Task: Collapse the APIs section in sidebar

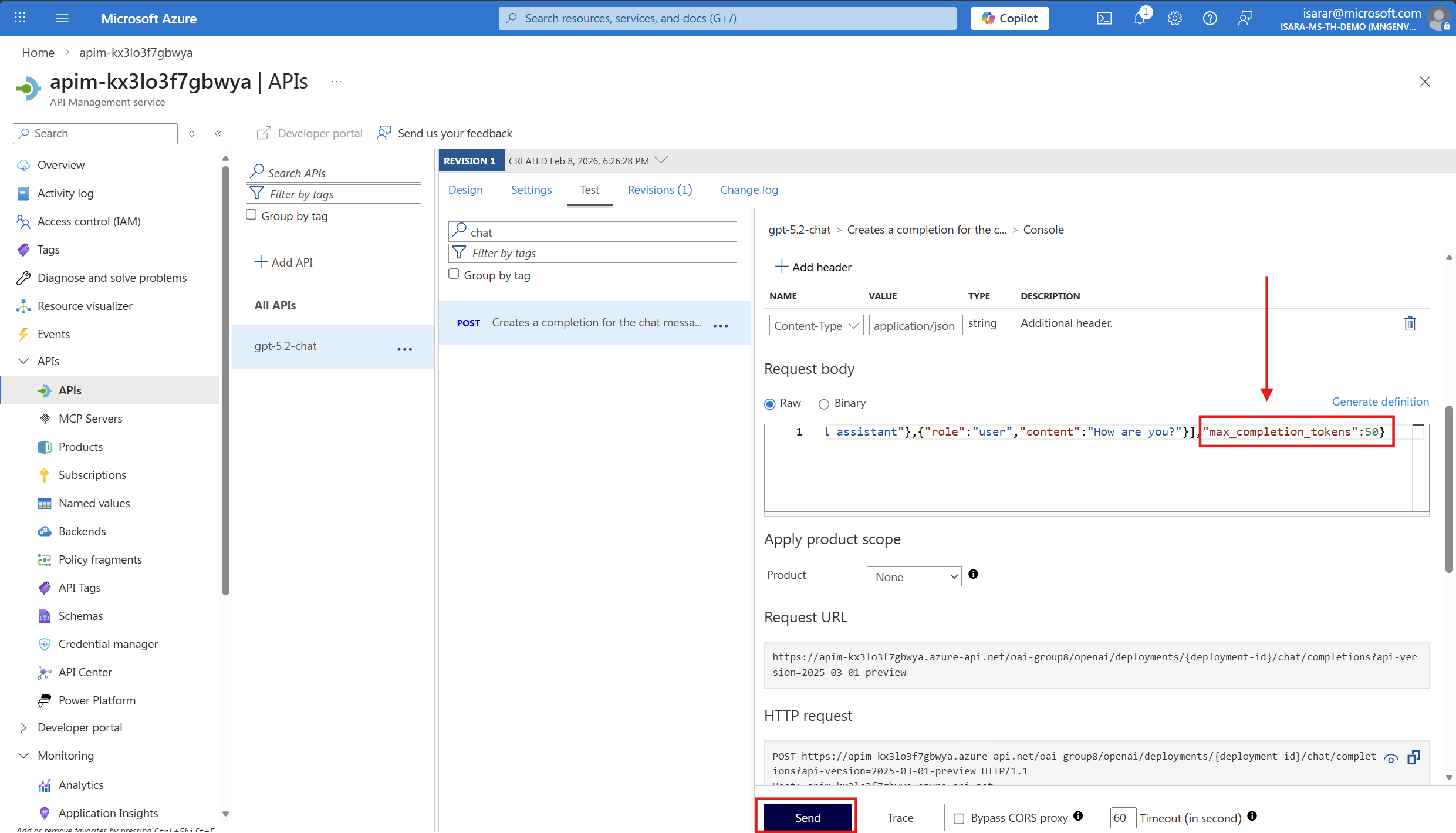Action: pos(23,361)
